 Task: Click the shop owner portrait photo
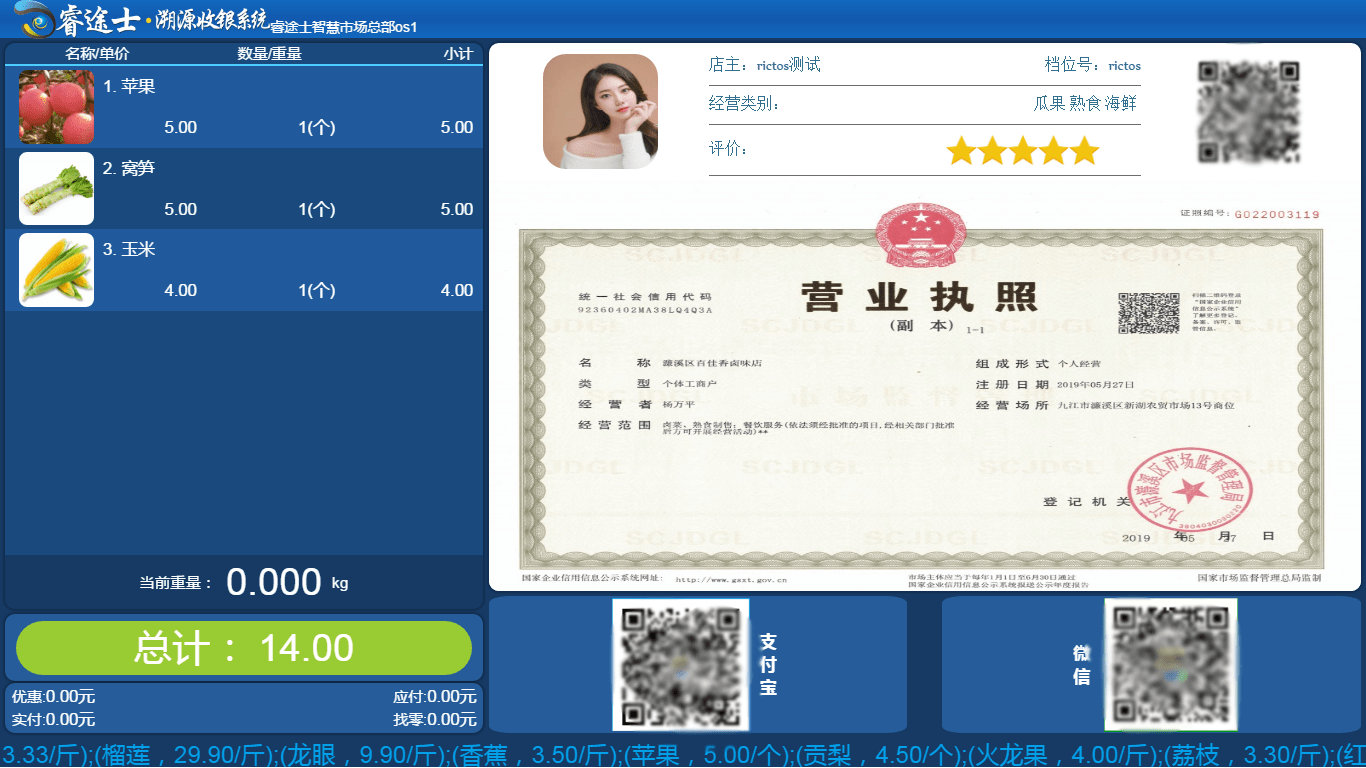(600, 111)
